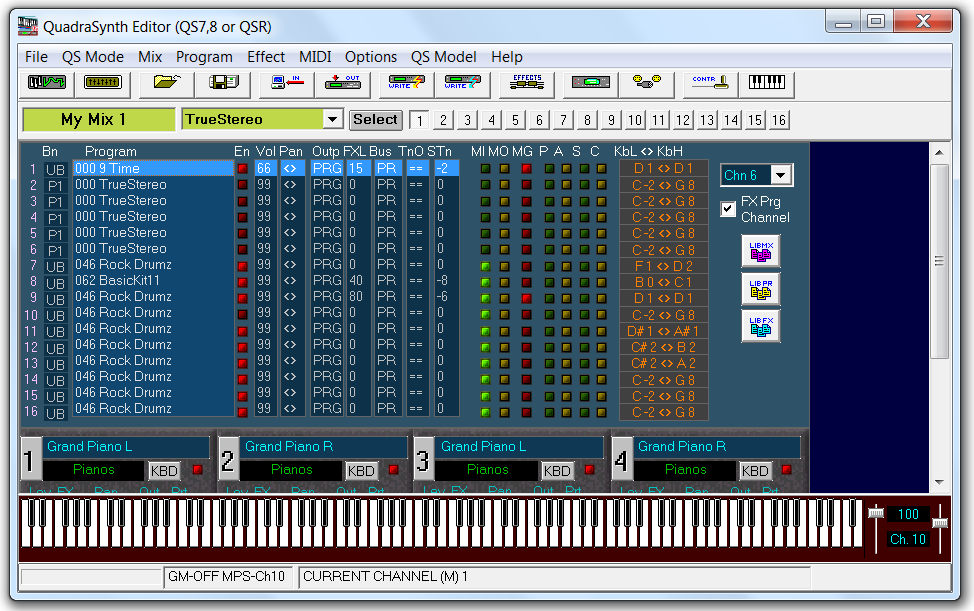This screenshot has height=611, width=974.
Task: Toggle enable LED for channel 1
Action: click(x=242, y=169)
